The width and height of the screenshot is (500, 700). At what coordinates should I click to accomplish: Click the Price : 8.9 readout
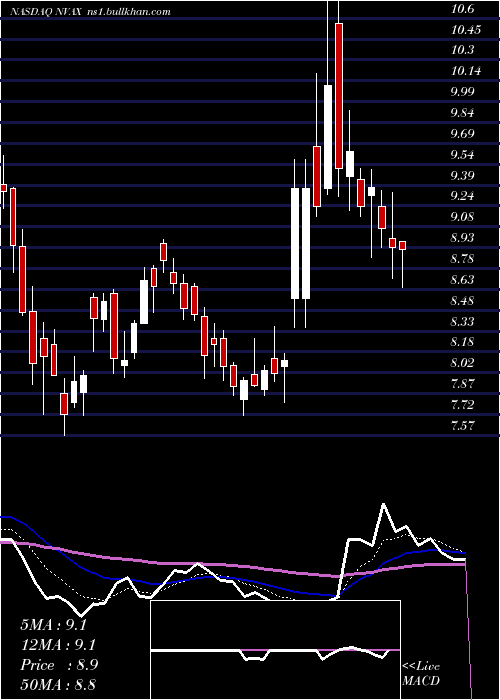pyautogui.click(x=59, y=665)
